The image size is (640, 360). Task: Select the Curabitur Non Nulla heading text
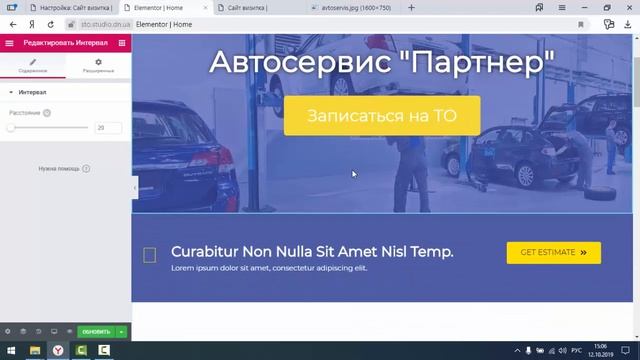(x=312, y=252)
